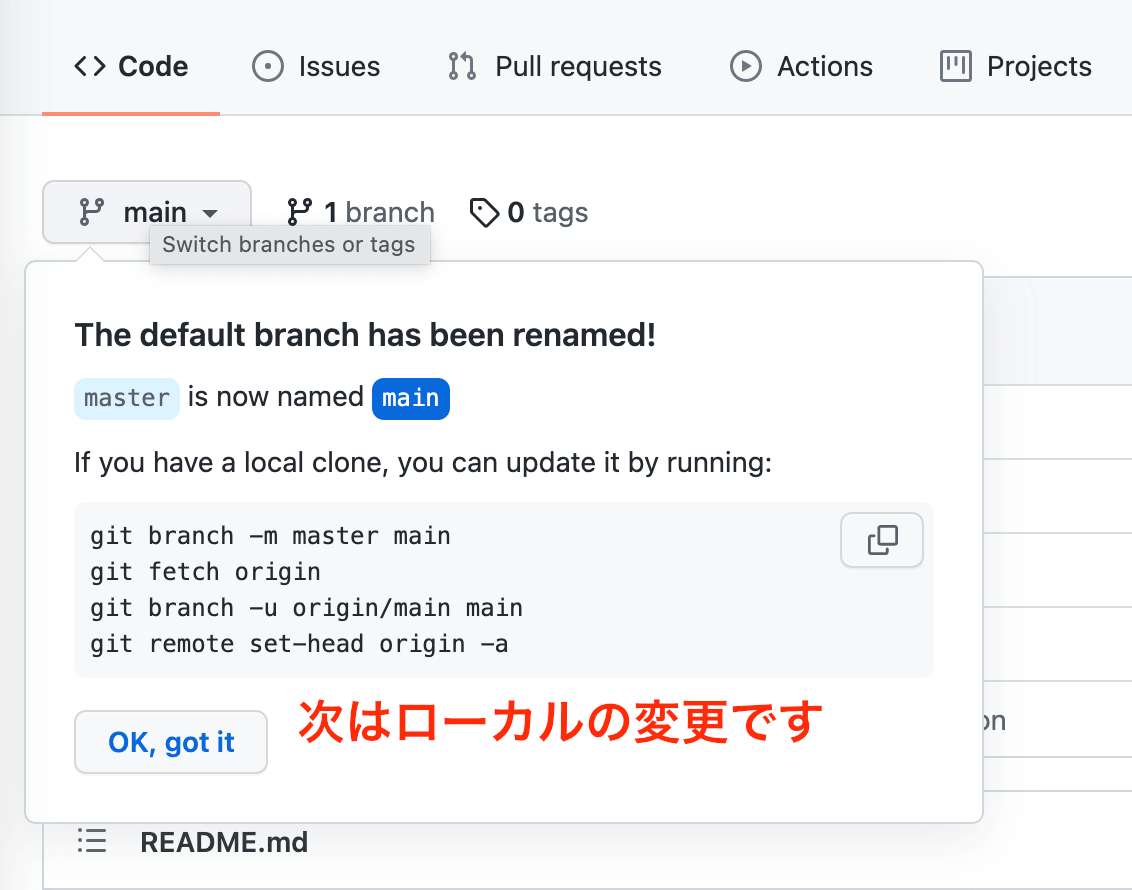1132x890 pixels.
Task: Click the 'git fetch origin' command line
Action: click(205, 572)
